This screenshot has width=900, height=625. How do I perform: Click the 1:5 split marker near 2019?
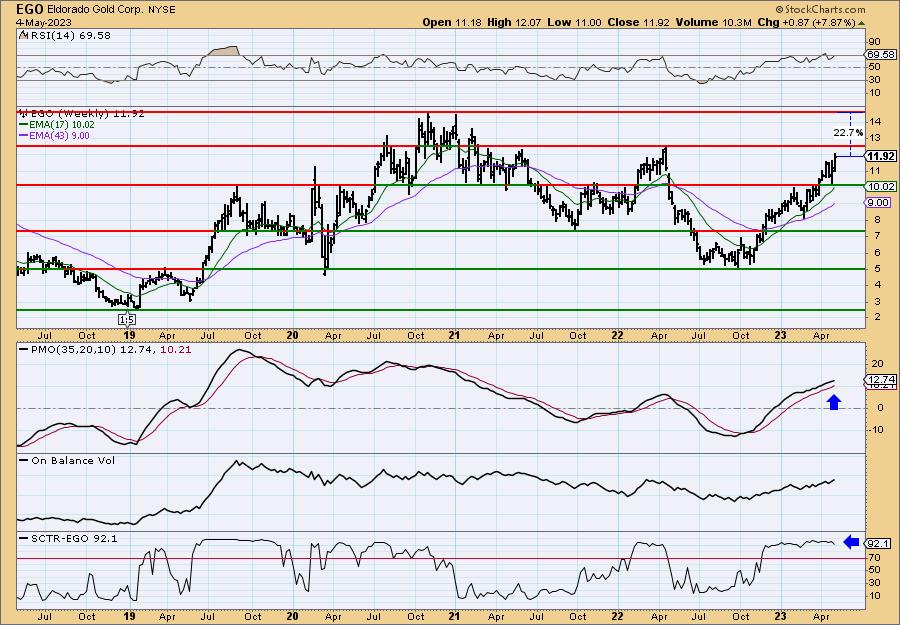point(128,319)
